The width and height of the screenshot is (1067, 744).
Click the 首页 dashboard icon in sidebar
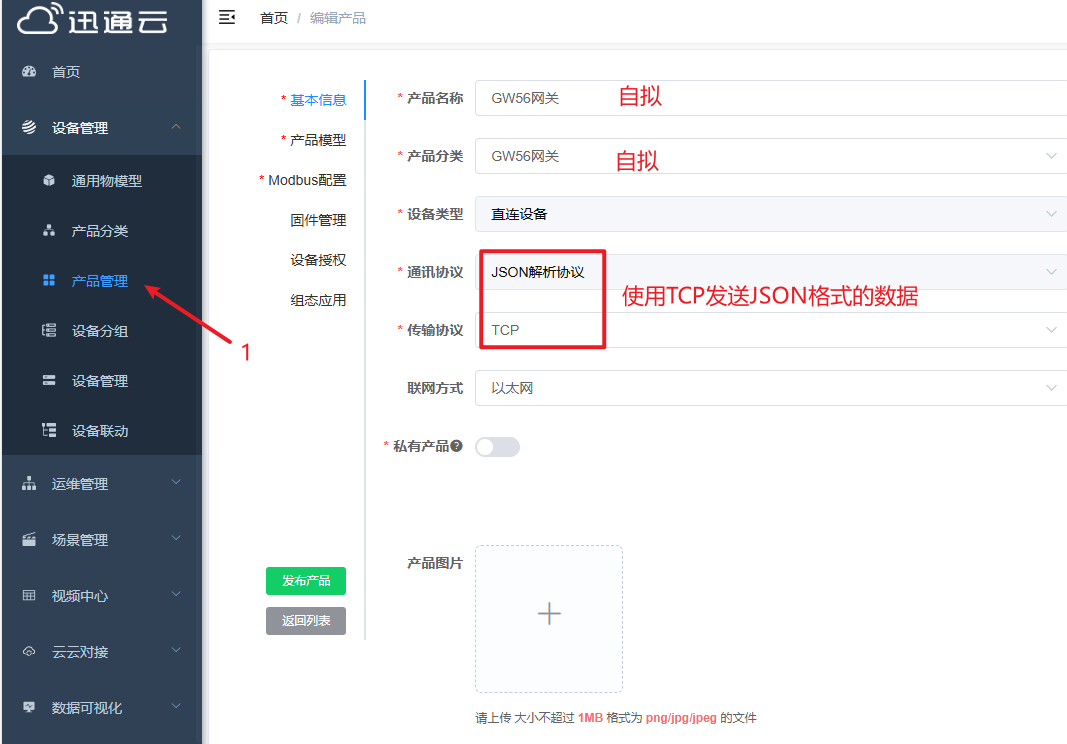pyautogui.click(x=29, y=72)
